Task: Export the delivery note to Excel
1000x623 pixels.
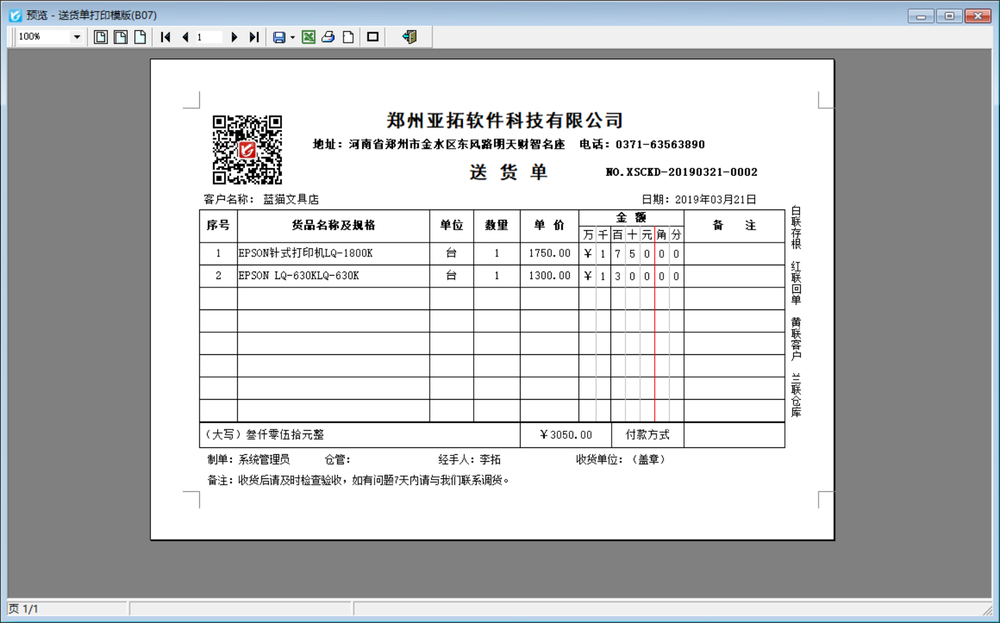Action: click(x=309, y=37)
